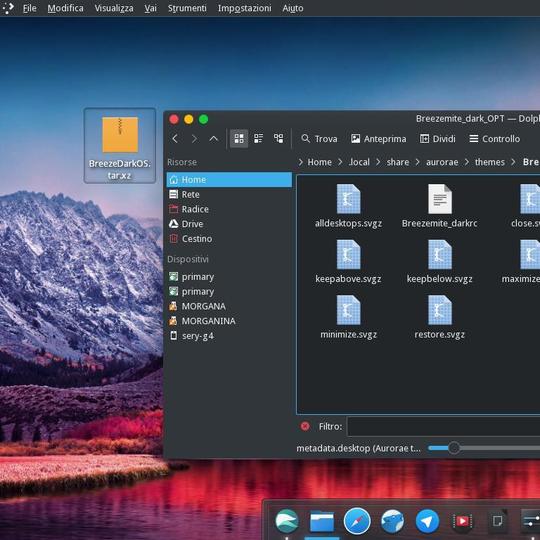
Task: Open the file manager in dock
Action: (322, 521)
